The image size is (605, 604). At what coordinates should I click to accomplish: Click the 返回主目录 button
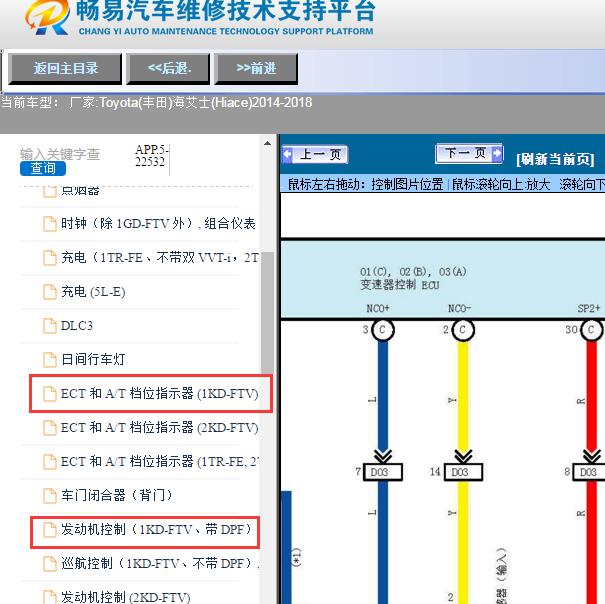point(65,69)
